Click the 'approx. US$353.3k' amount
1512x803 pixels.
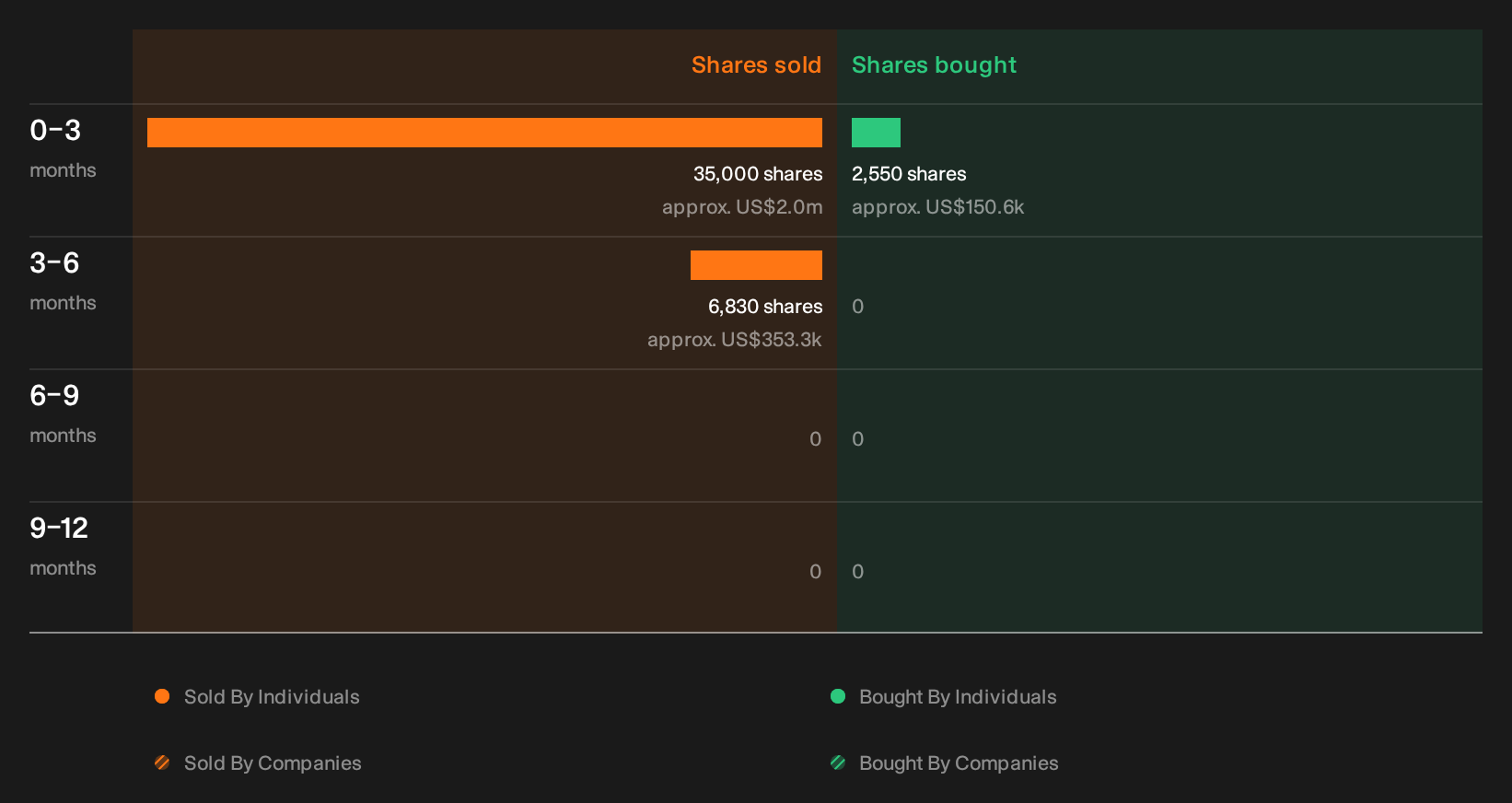pyautogui.click(x=735, y=340)
